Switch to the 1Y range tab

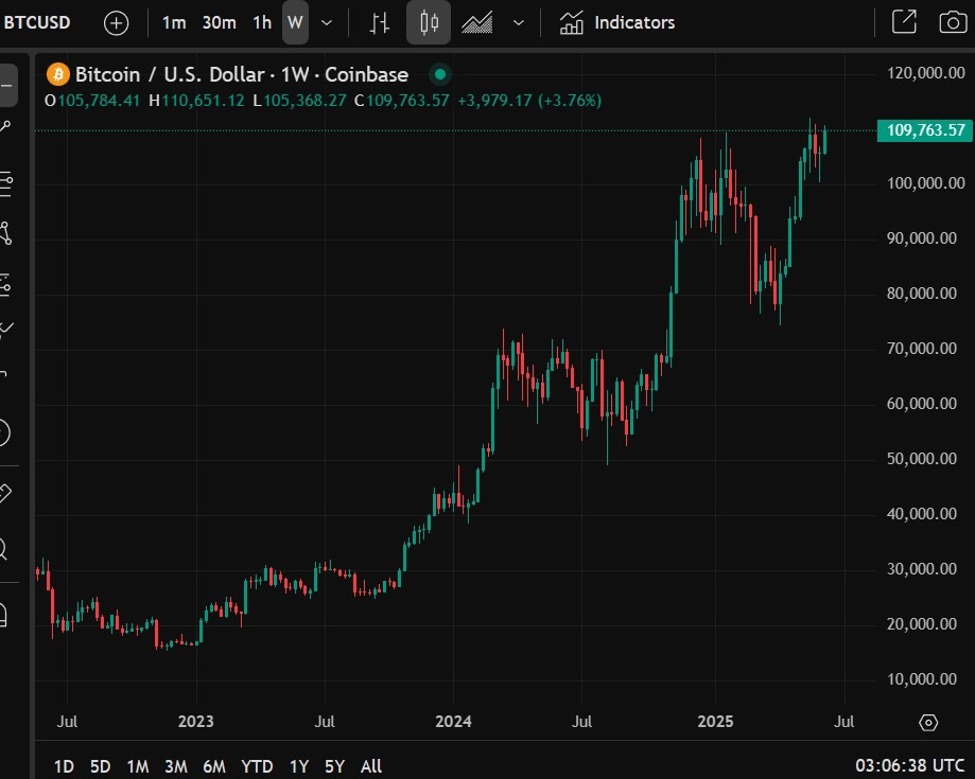[298, 766]
